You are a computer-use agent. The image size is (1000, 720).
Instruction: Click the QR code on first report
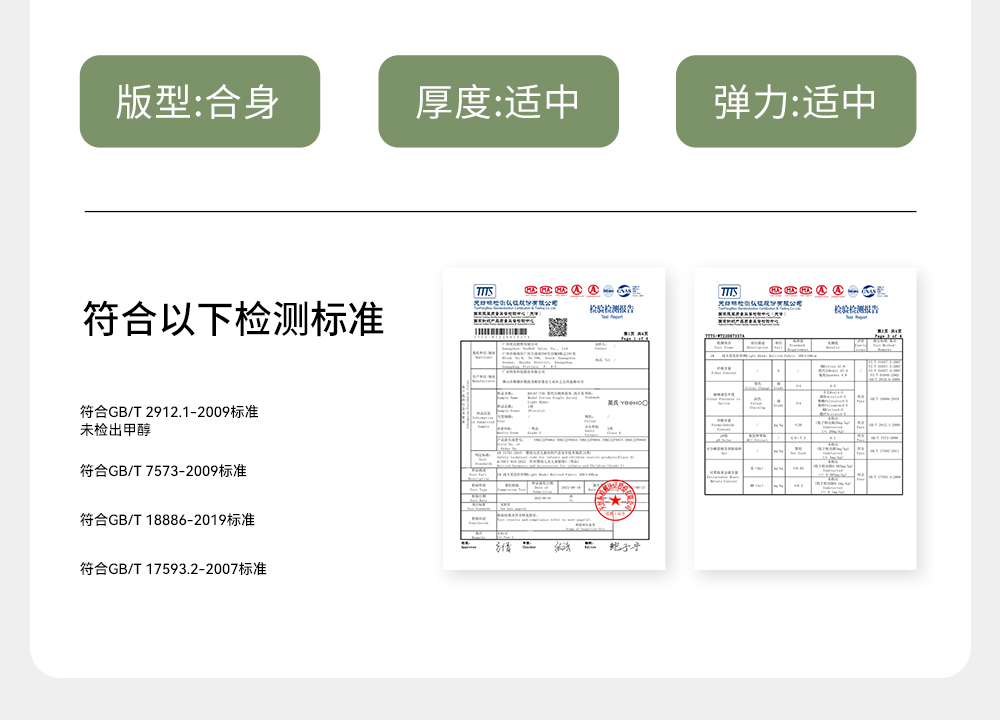click(x=558, y=326)
